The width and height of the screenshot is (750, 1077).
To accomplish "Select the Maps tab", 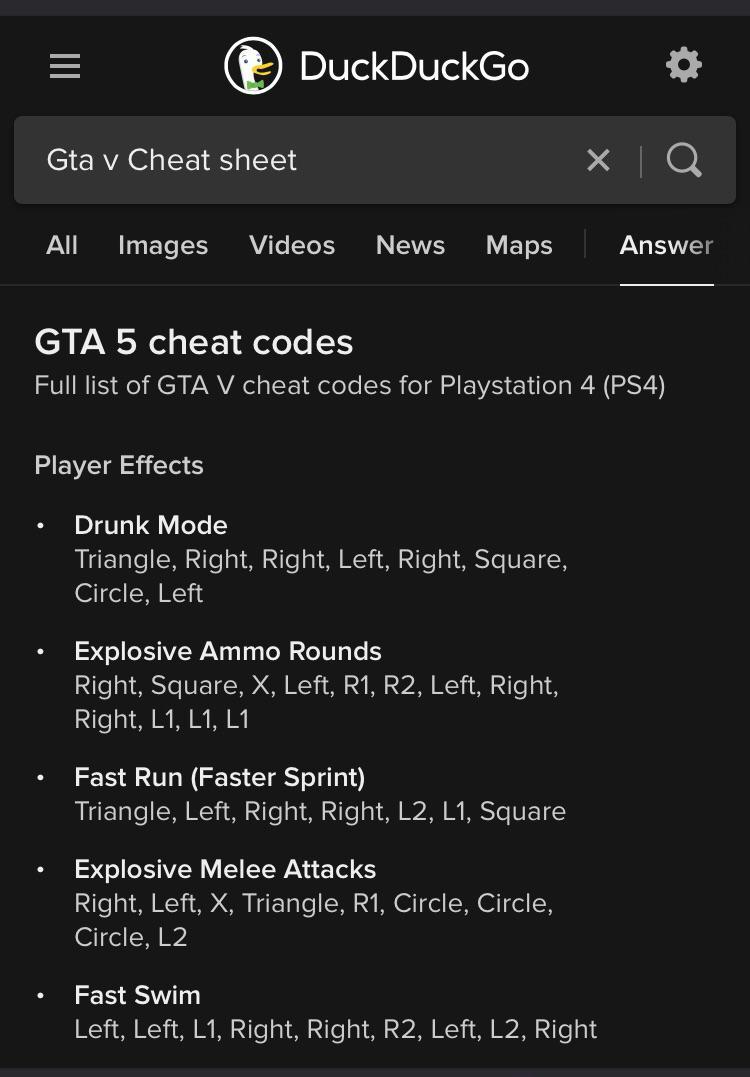I will tap(519, 245).
